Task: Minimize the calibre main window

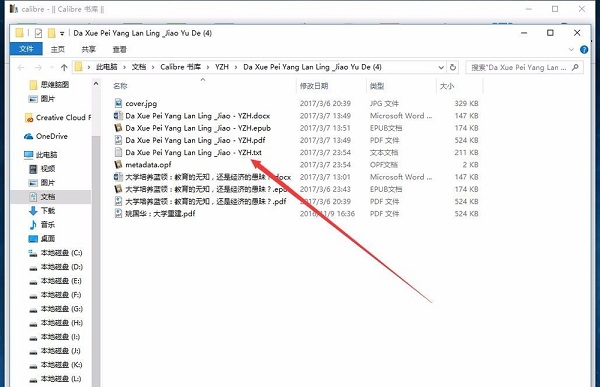Action: (529, 9)
